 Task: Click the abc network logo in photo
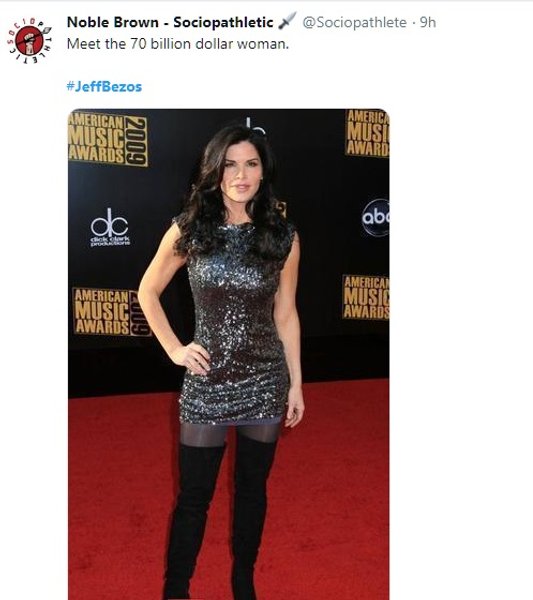point(376,217)
